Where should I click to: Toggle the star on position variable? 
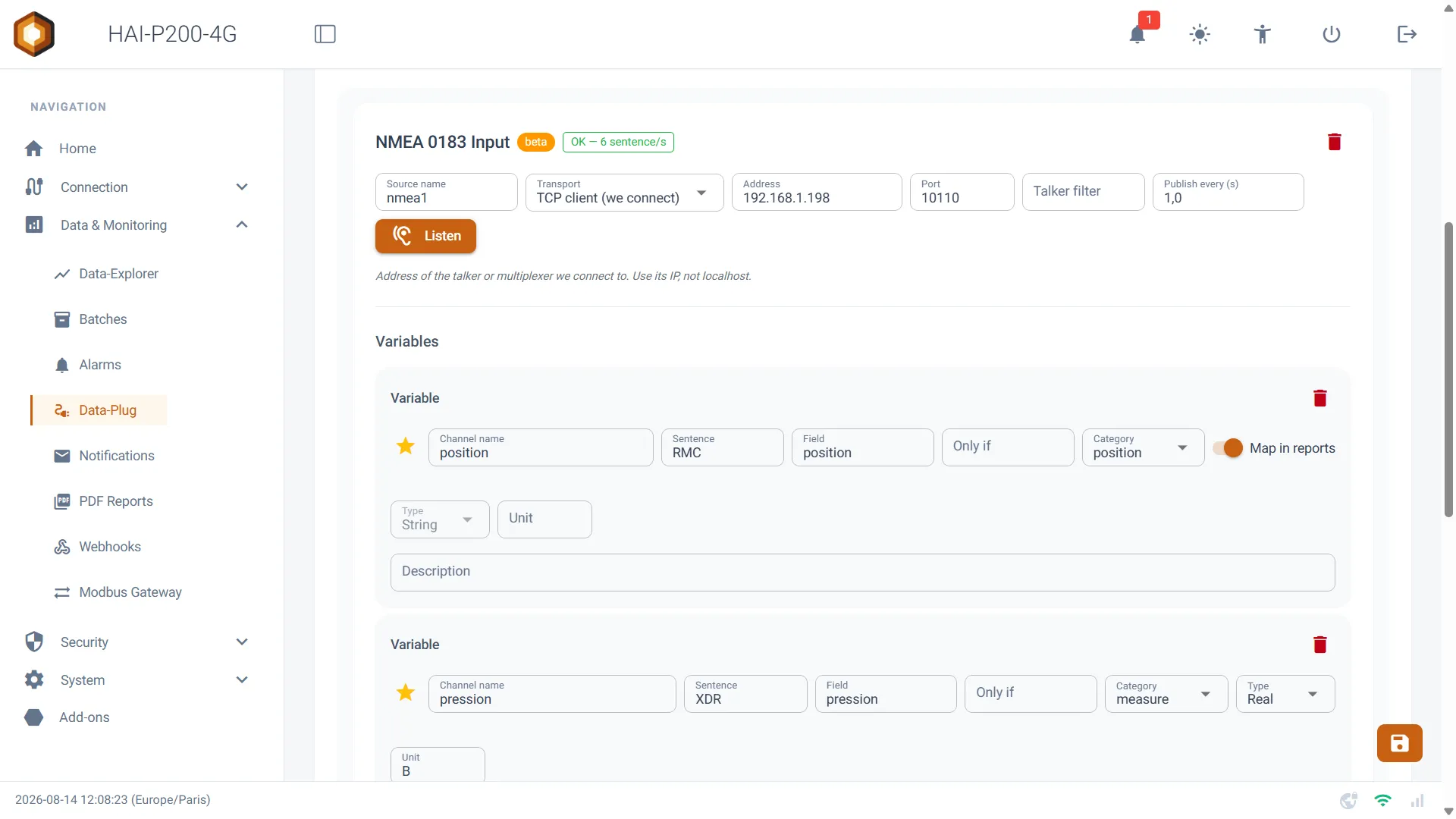click(x=406, y=446)
